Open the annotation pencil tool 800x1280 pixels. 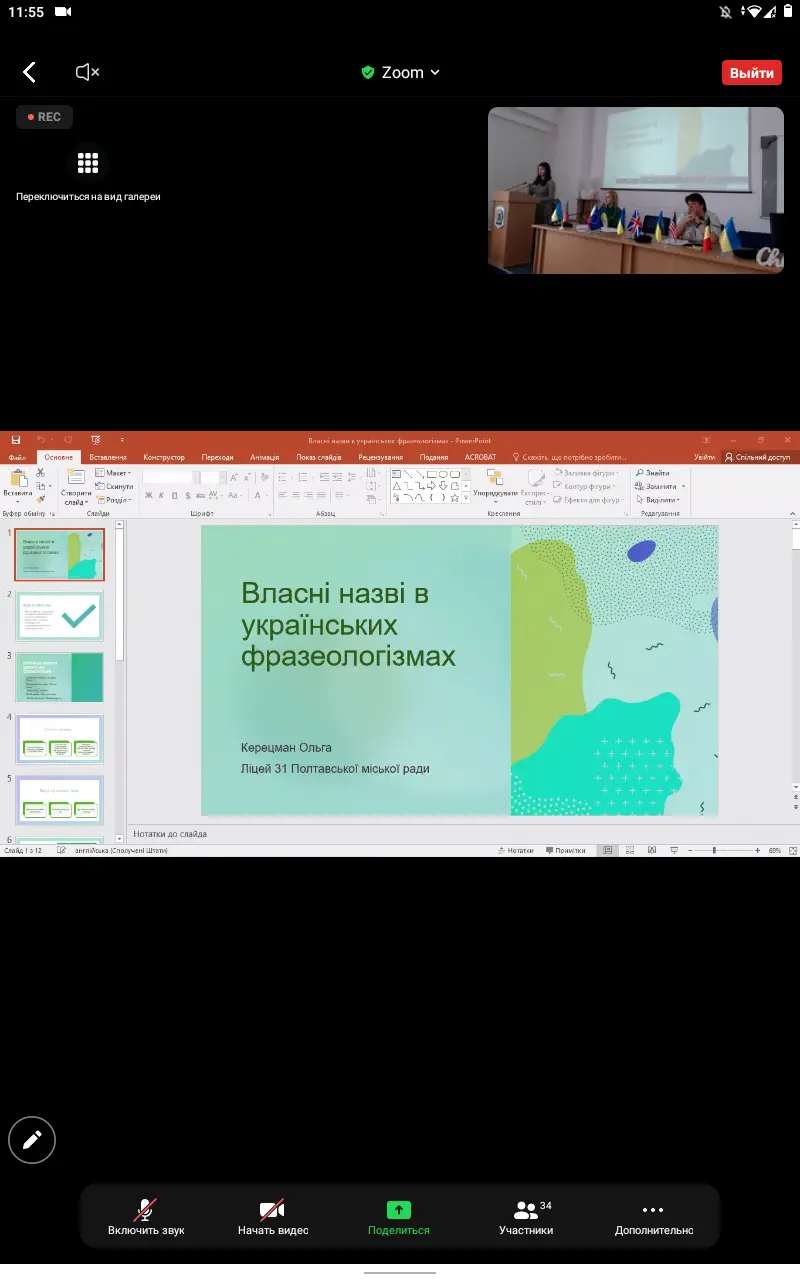[x=32, y=1139]
